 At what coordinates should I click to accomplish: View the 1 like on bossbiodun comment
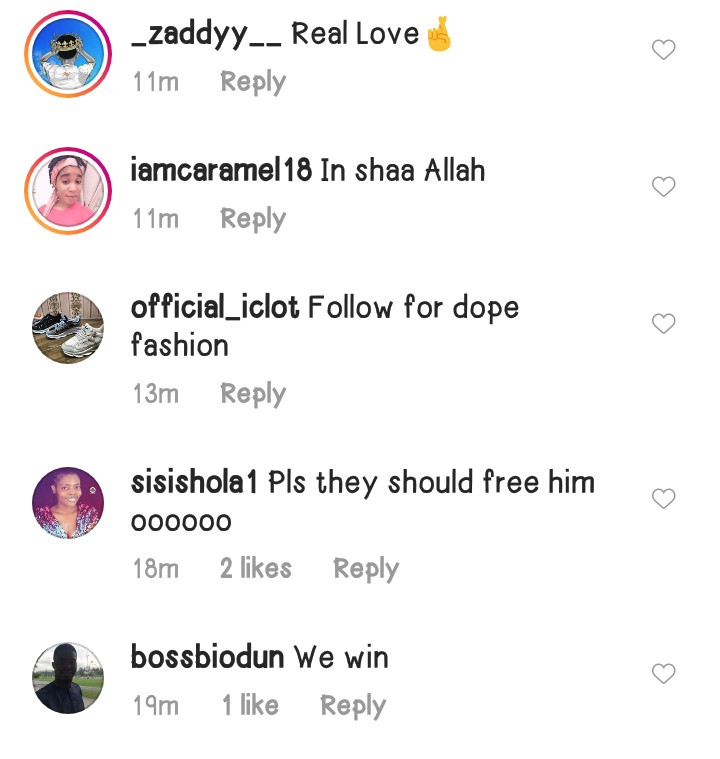pos(250,705)
